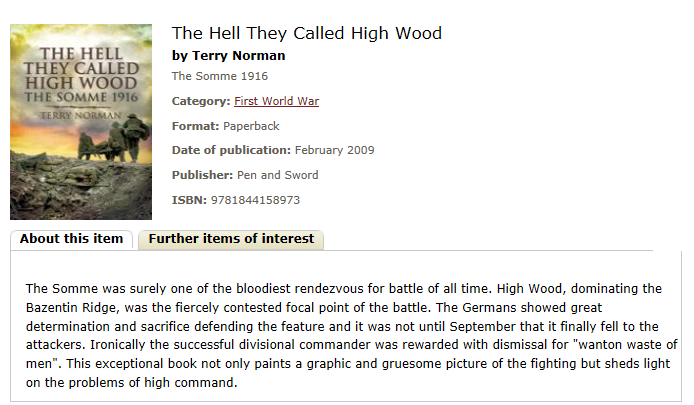Open the book cover thumbnail image
The image size is (694, 405).
[81, 122]
